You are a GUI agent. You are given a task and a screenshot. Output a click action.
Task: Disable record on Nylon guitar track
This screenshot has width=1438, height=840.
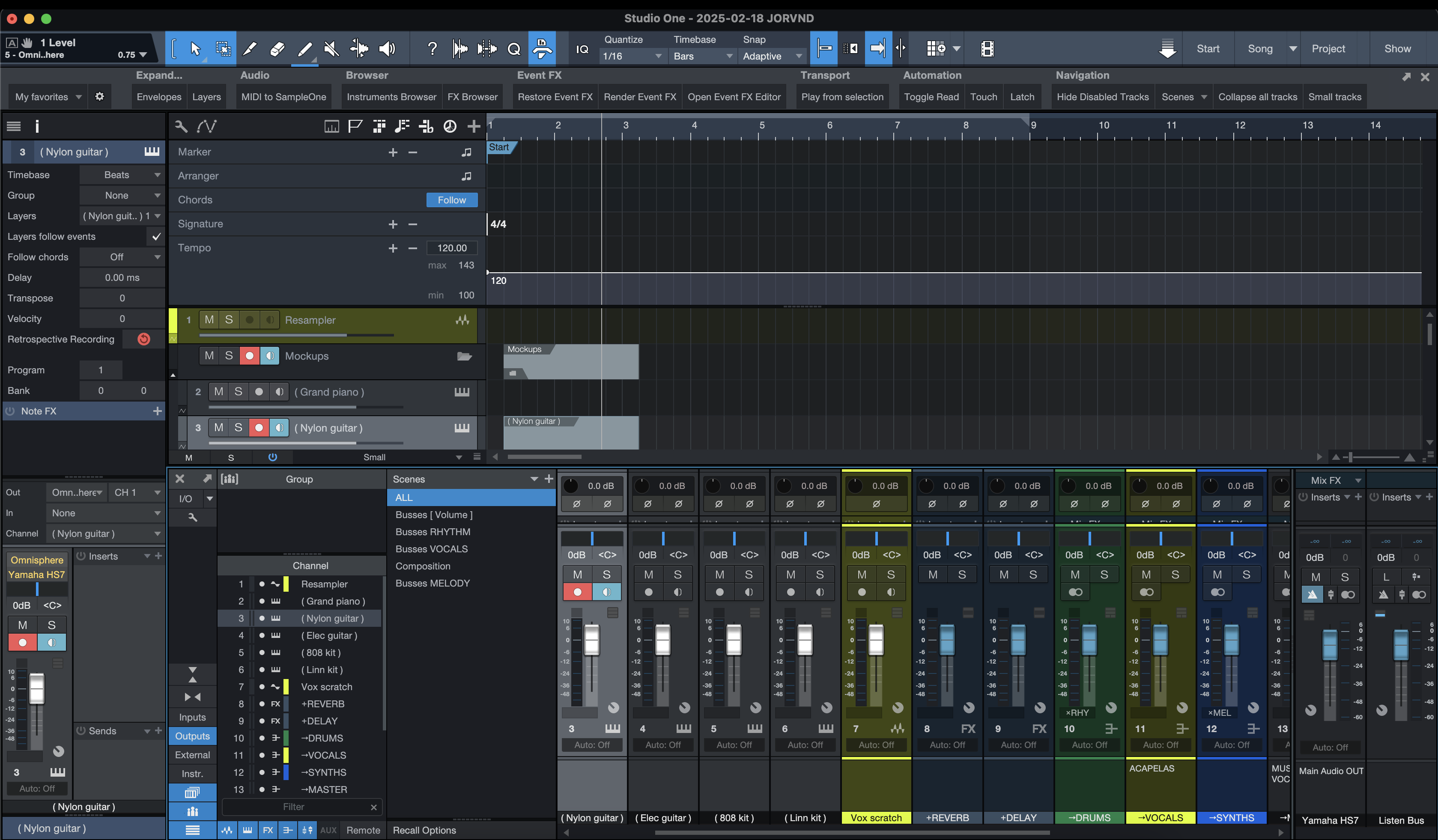259,427
